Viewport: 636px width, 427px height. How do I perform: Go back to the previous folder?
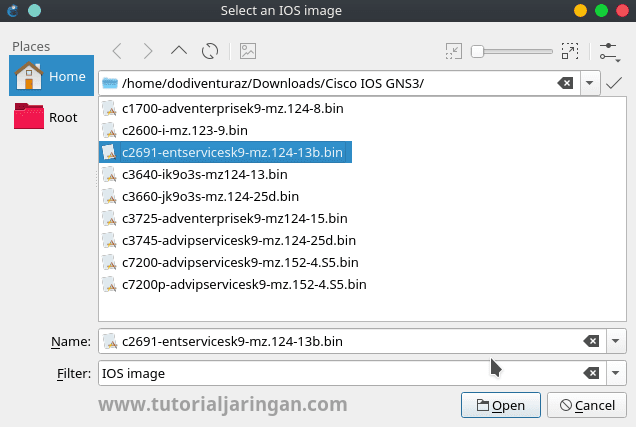pyautogui.click(x=117, y=51)
